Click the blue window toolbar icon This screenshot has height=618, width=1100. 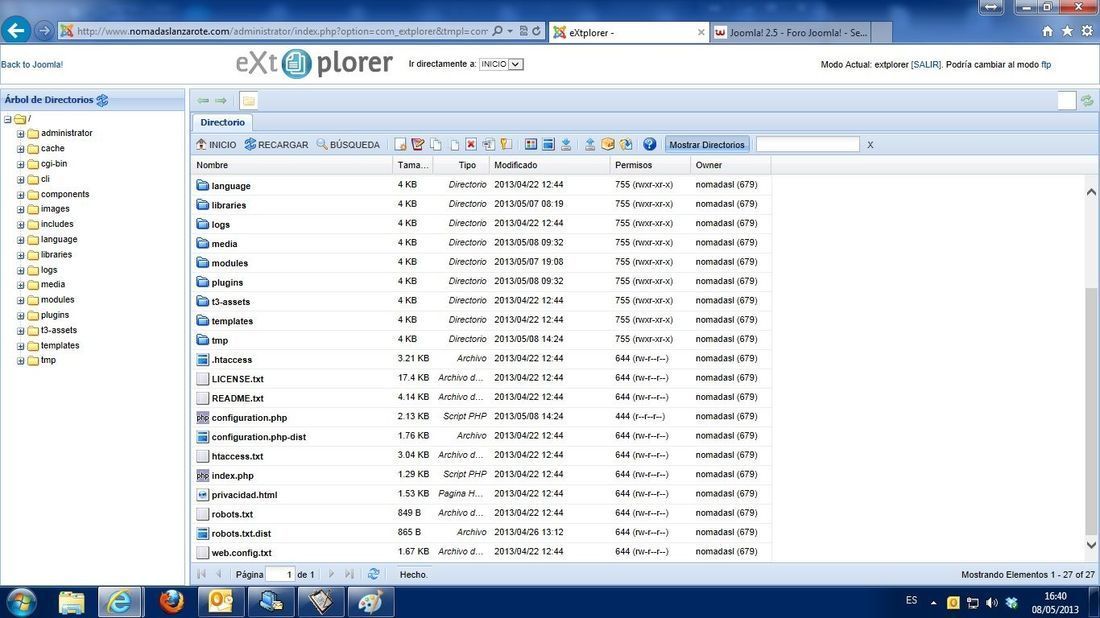pyautogui.click(x=549, y=145)
